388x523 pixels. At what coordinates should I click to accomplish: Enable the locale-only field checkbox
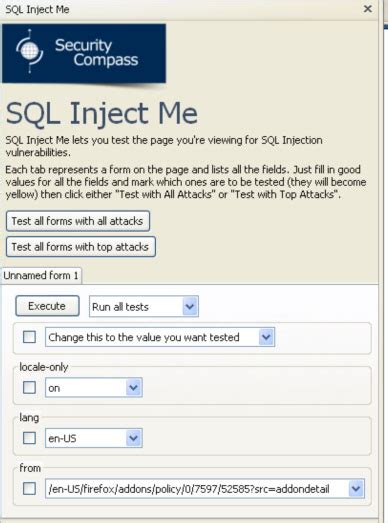tap(29, 388)
